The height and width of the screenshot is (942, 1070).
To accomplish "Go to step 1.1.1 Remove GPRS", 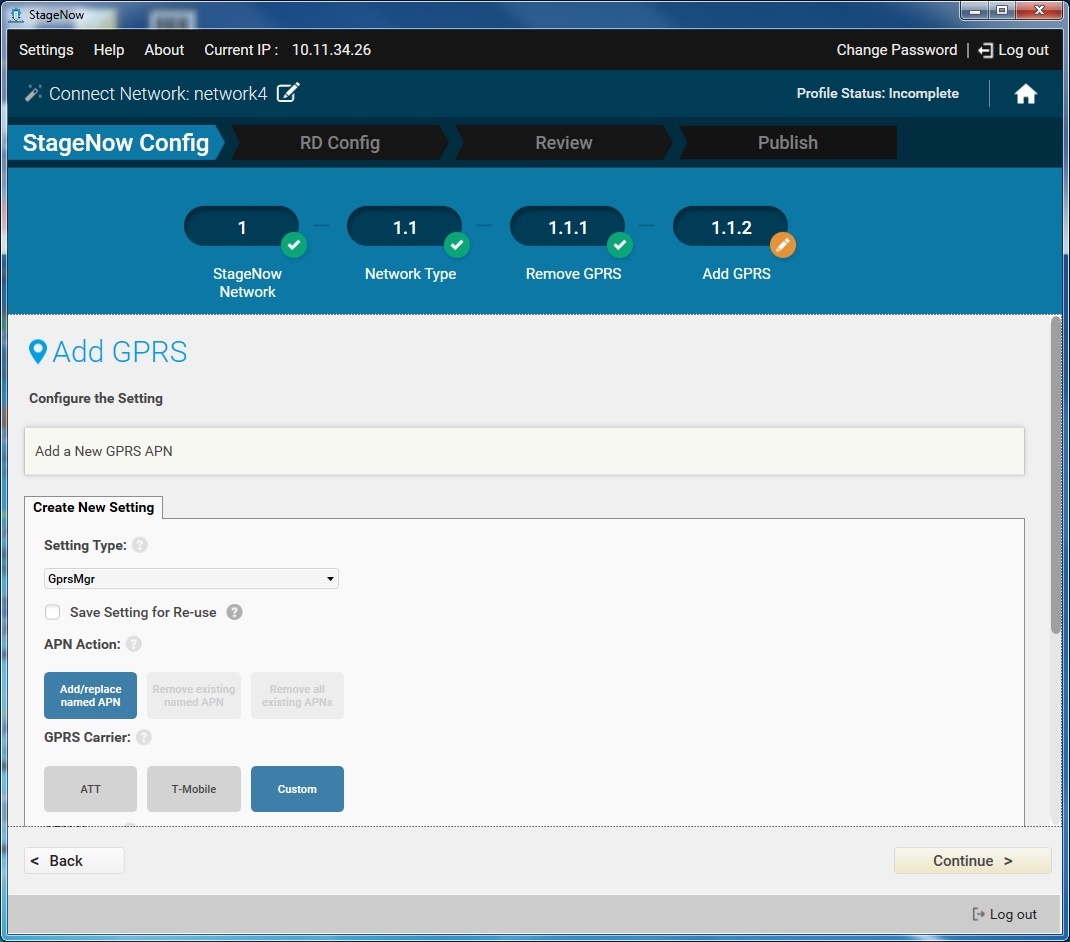I will point(567,227).
